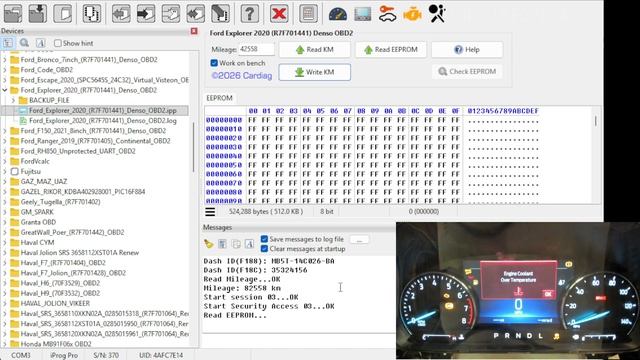Click the Help button
This screenshot has height=360, width=640.
(x=467, y=49)
